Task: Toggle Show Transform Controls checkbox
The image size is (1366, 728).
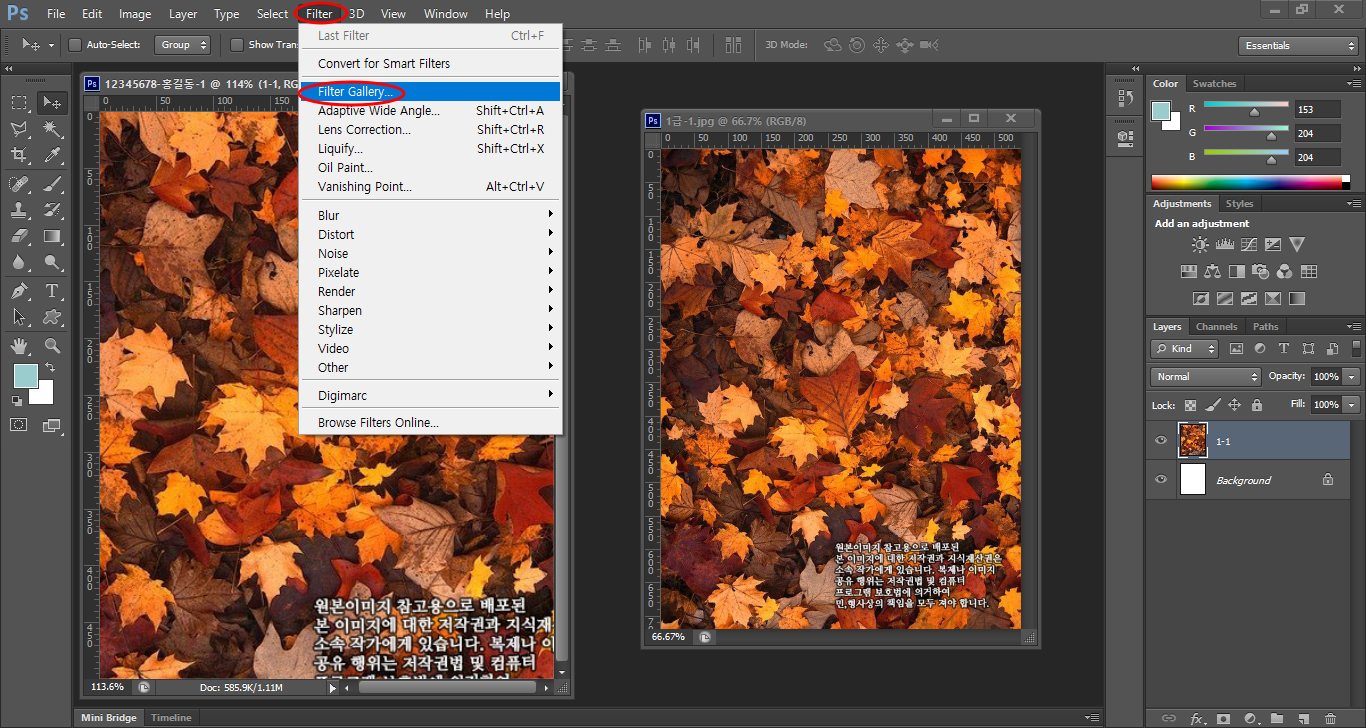Action: tap(237, 45)
